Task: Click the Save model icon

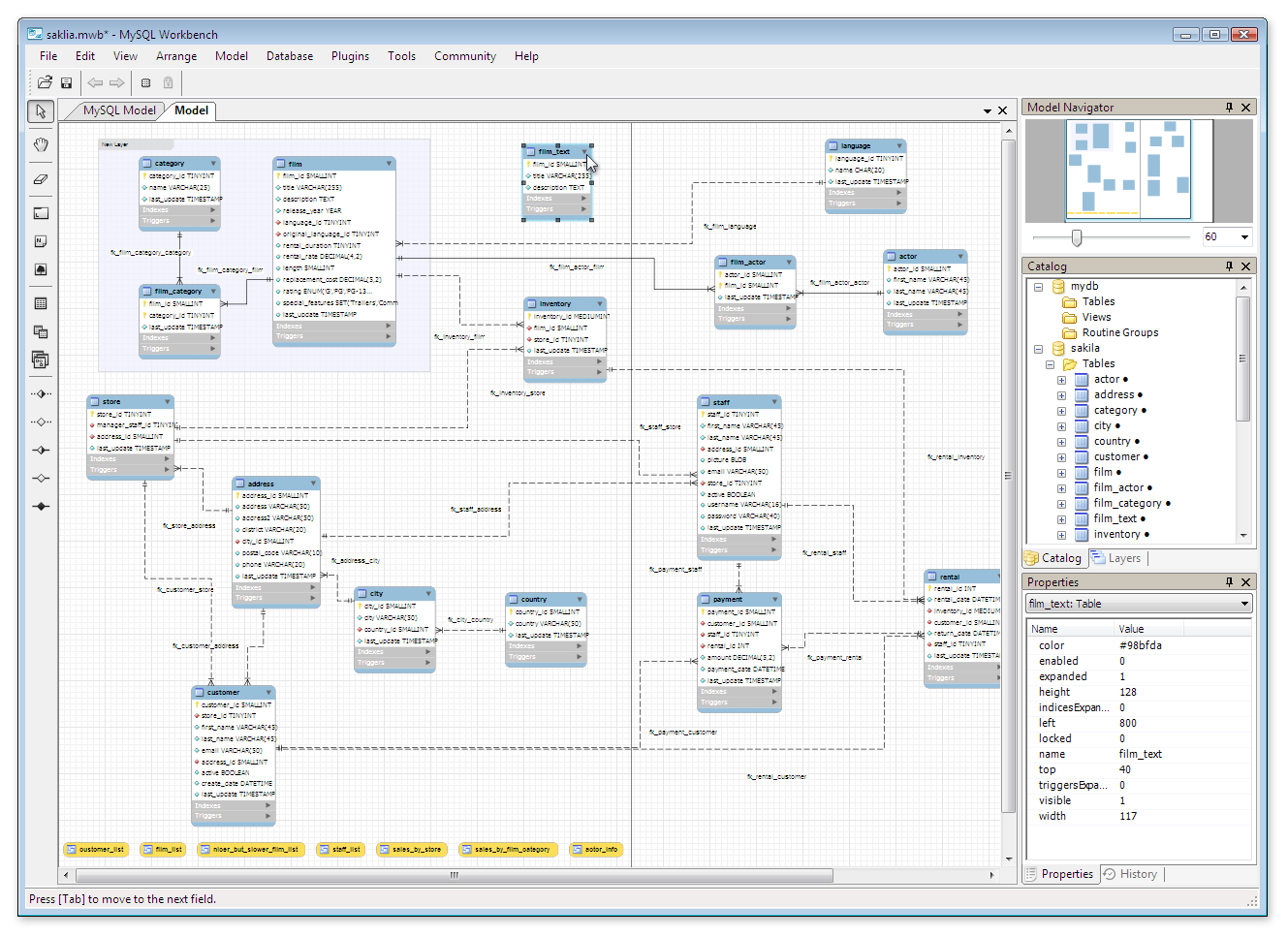Action: 67,83
